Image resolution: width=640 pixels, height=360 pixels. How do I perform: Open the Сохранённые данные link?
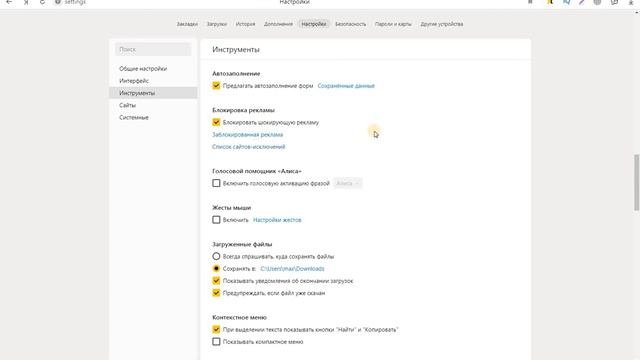coord(346,86)
